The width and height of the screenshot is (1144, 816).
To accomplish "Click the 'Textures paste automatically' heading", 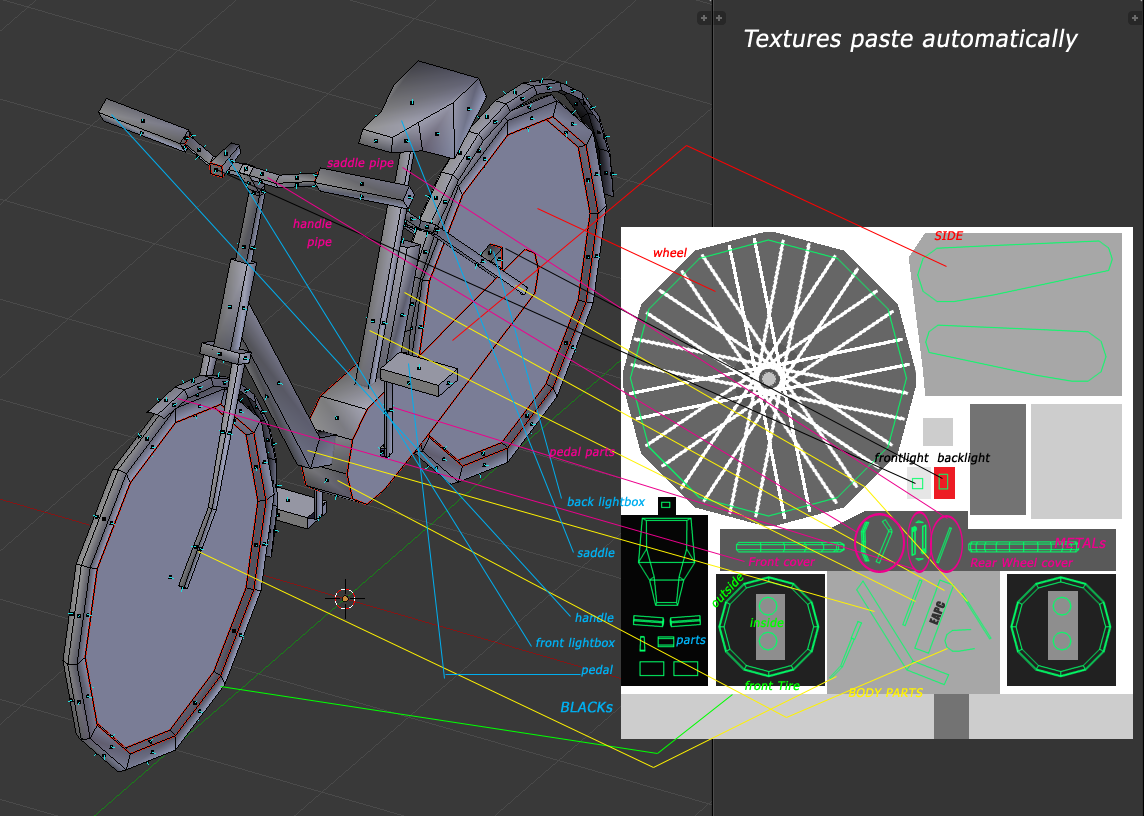I will tap(909, 39).
